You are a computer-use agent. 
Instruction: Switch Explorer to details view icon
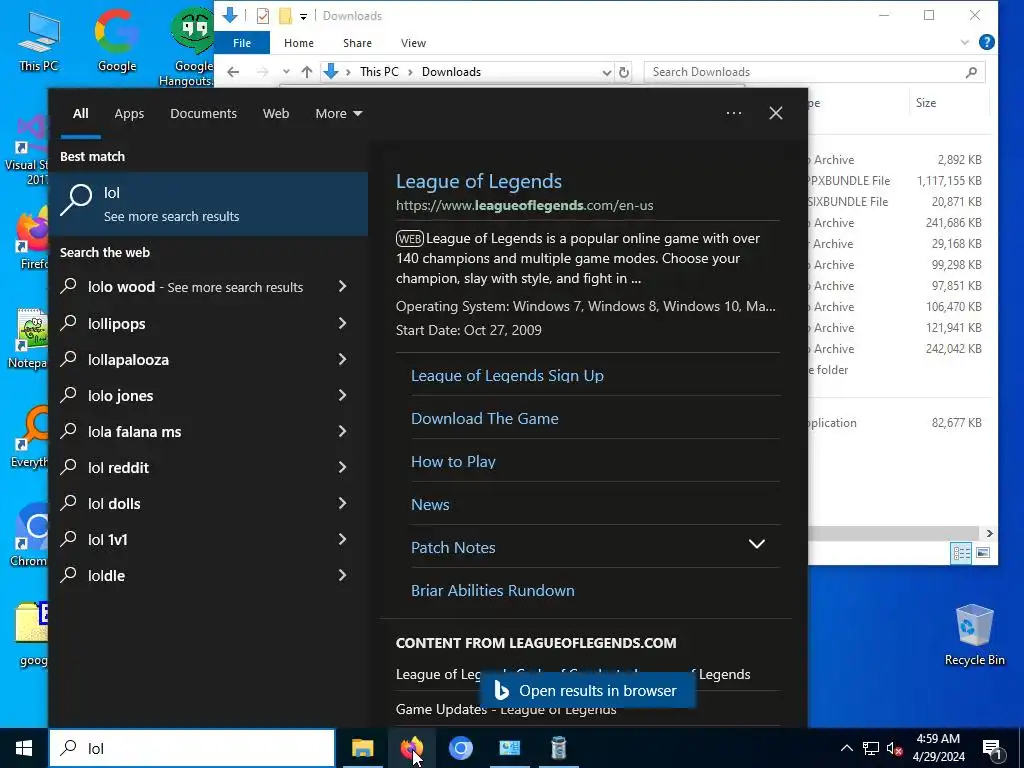961,553
